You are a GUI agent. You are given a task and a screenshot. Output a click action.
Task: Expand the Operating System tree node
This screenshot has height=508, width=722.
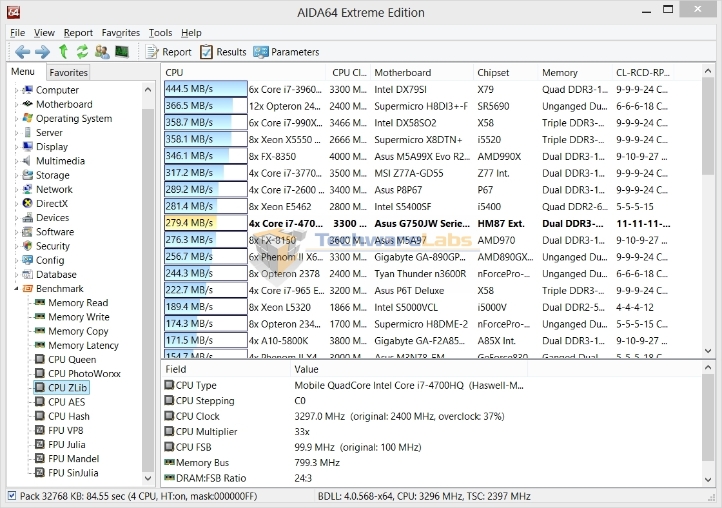(x=16, y=118)
